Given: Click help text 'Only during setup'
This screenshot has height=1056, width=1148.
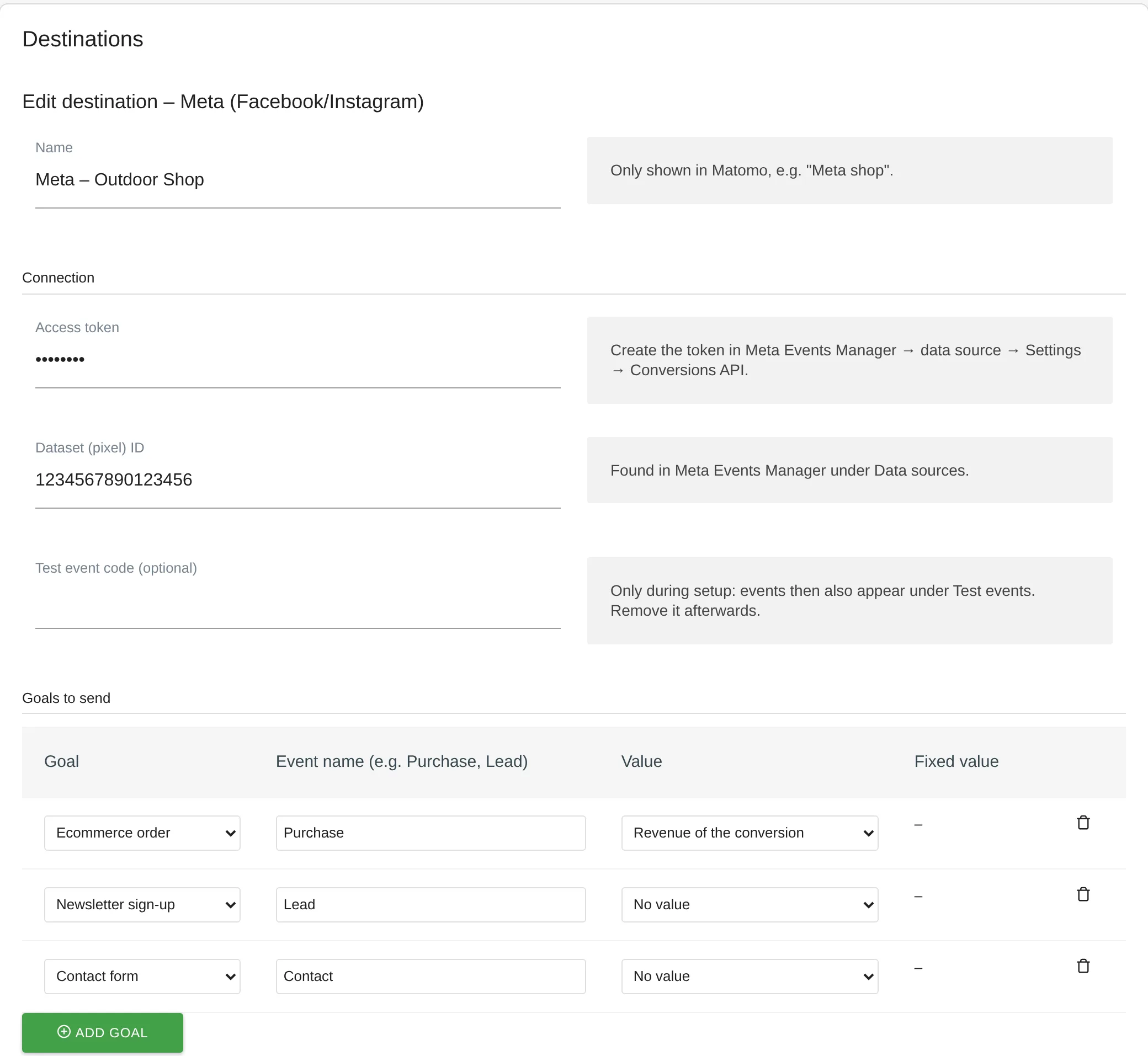Looking at the screenshot, I should coord(822,601).
